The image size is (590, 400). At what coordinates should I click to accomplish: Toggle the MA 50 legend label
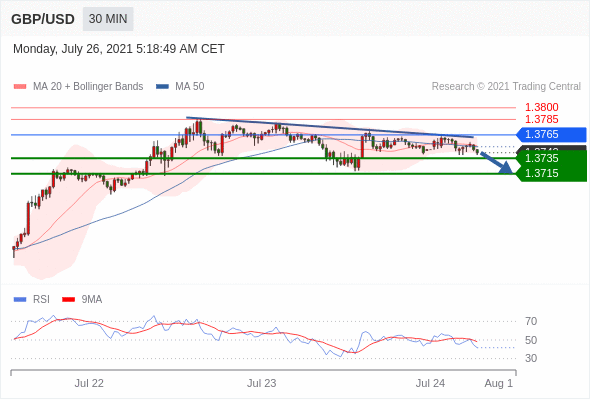[190, 87]
